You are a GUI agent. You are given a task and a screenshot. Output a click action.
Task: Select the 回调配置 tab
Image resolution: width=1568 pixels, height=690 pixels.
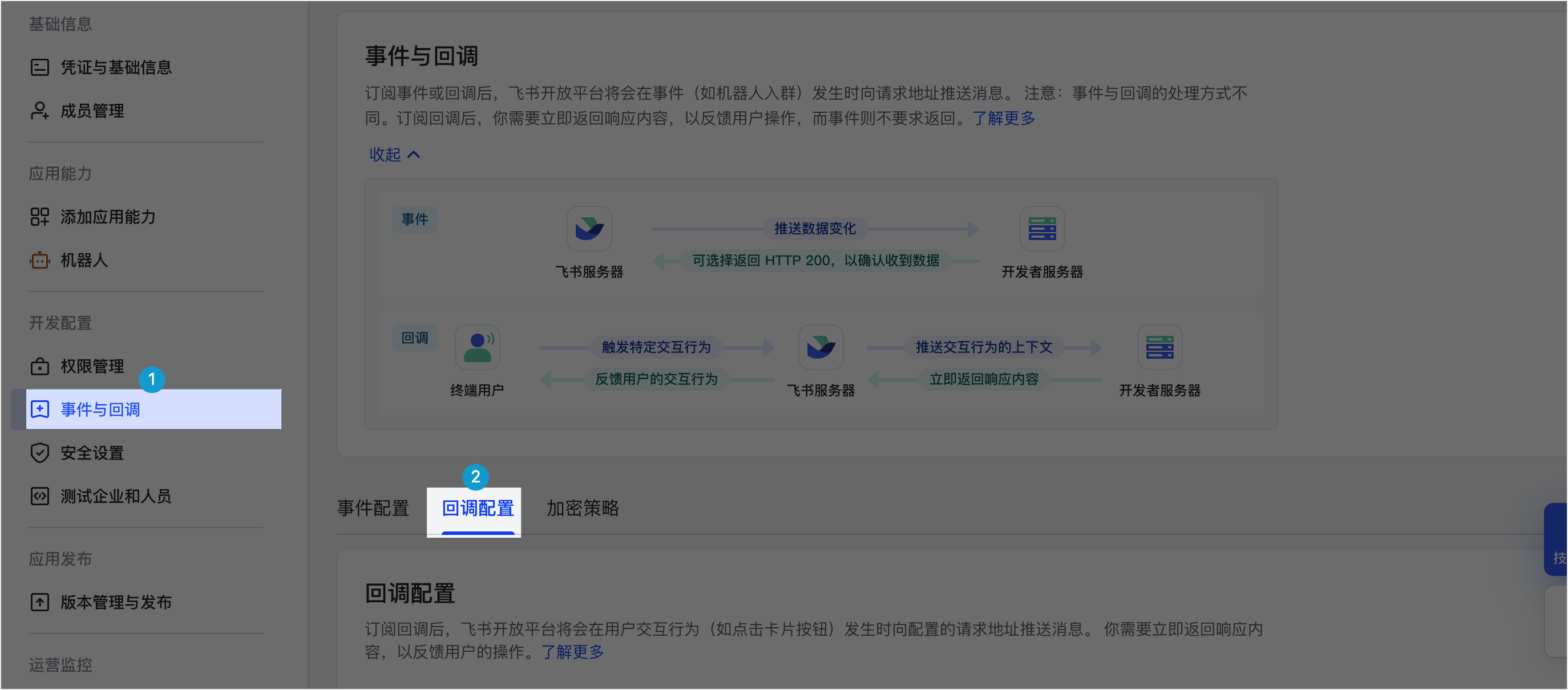pos(477,508)
